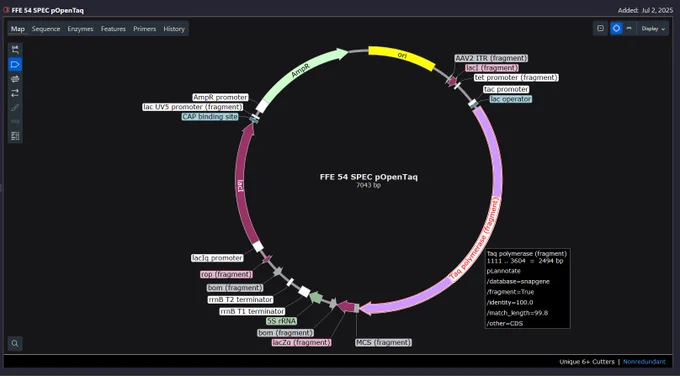Click the plasmid icon beside the file title

(6, 10)
